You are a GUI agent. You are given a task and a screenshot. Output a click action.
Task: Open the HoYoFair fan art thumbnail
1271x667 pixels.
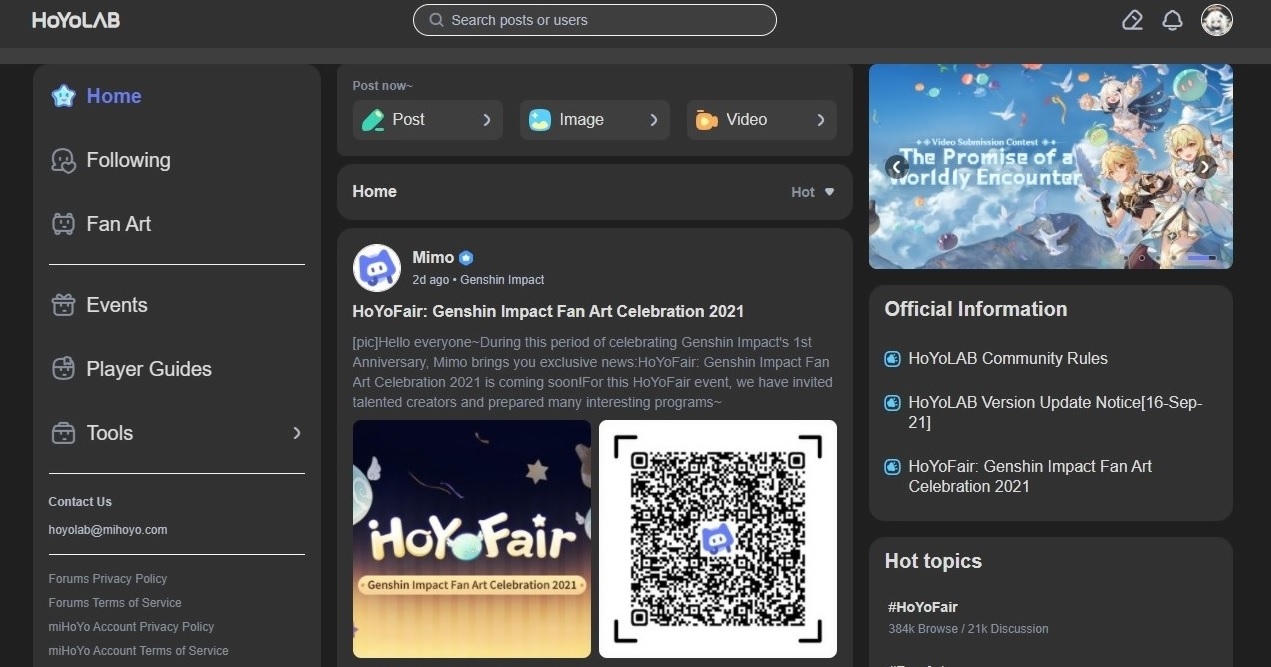point(471,539)
